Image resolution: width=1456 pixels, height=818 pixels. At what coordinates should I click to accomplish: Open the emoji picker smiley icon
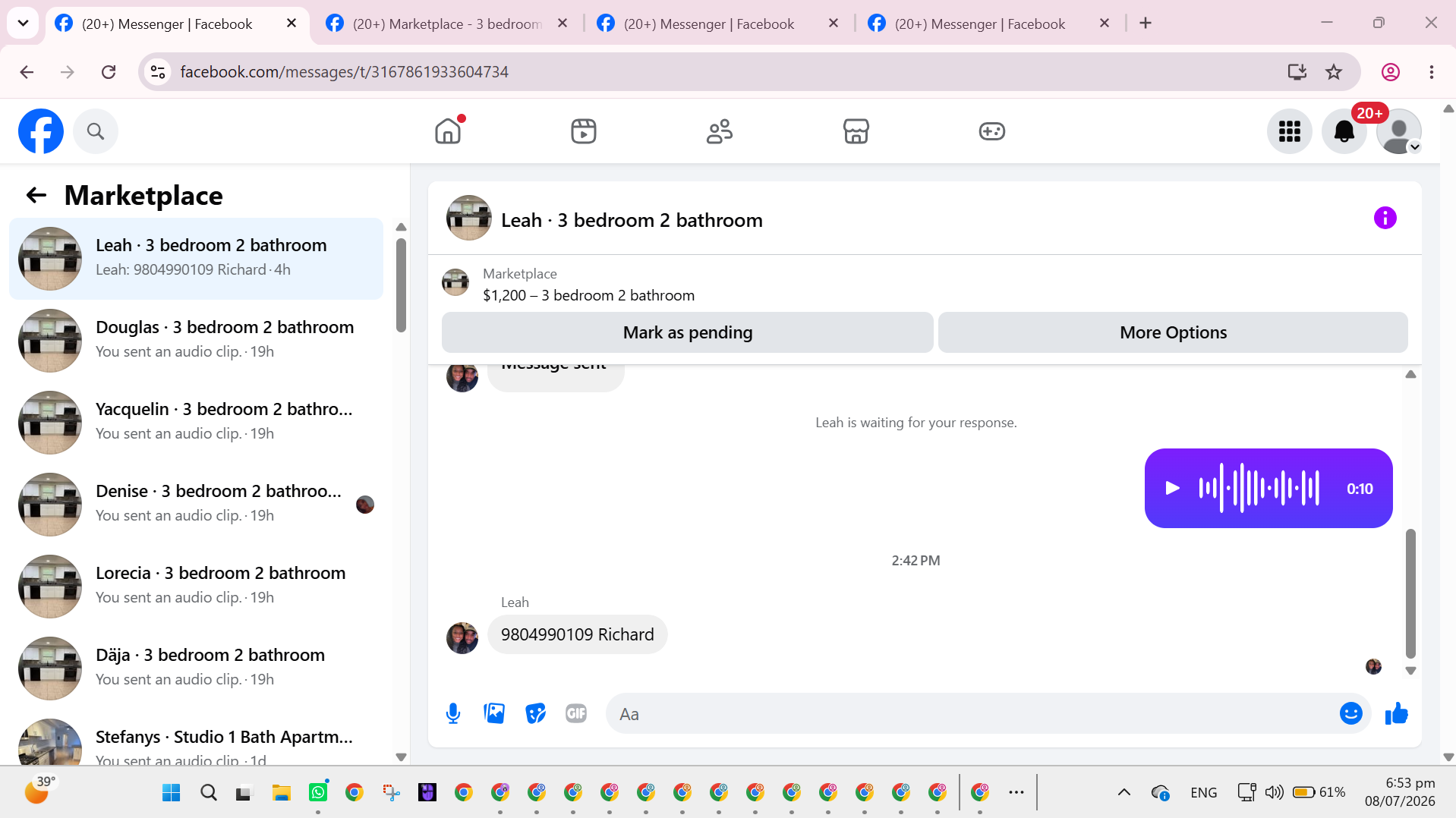1351,713
